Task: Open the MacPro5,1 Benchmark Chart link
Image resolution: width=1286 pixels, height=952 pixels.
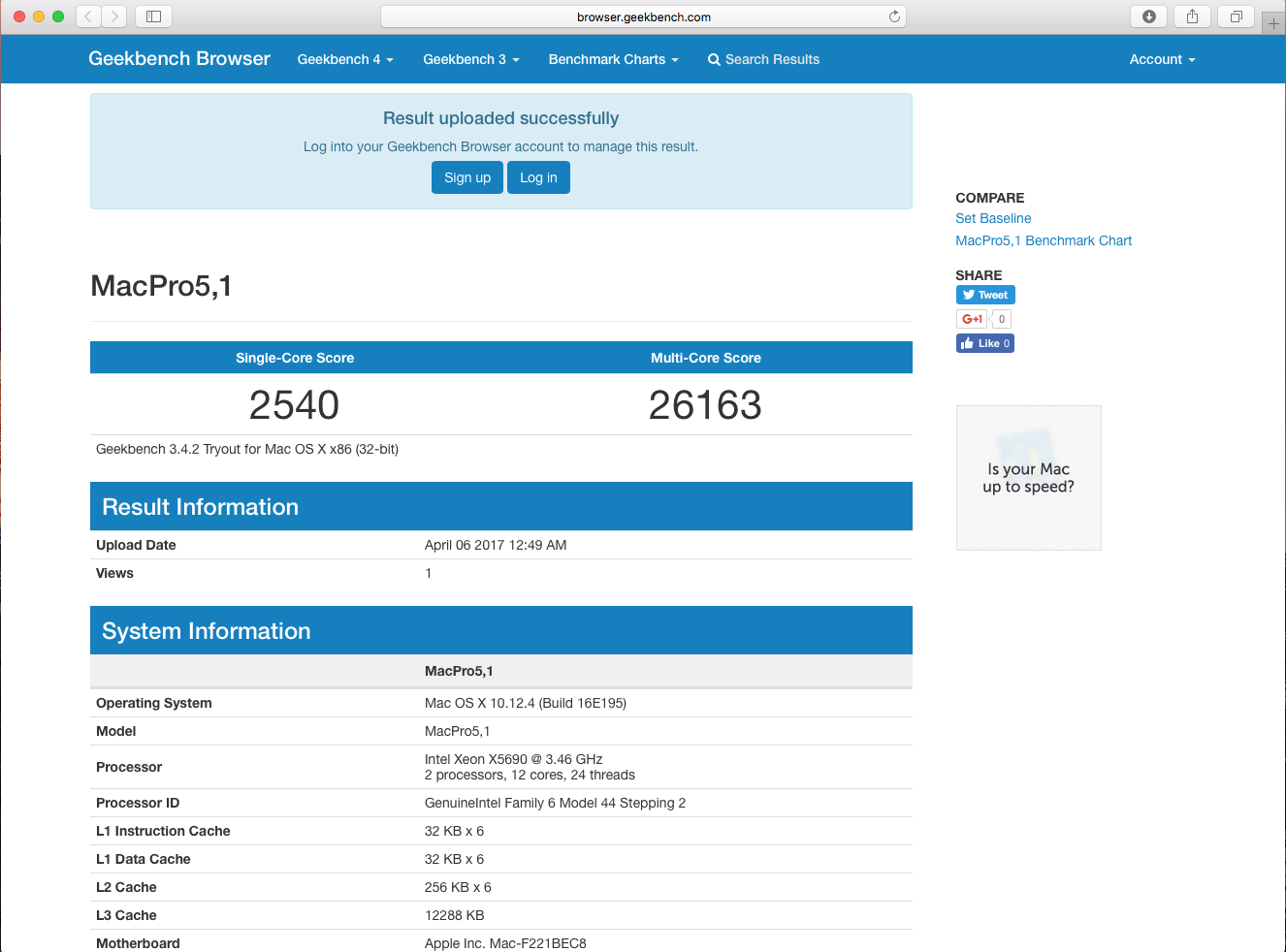Action: (x=1044, y=240)
